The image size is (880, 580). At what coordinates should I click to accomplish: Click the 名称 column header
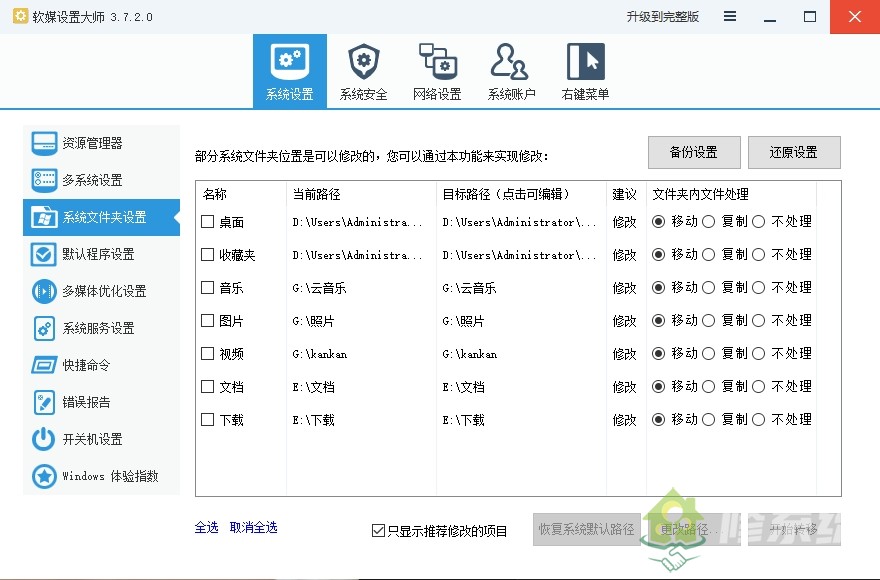pos(215,194)
